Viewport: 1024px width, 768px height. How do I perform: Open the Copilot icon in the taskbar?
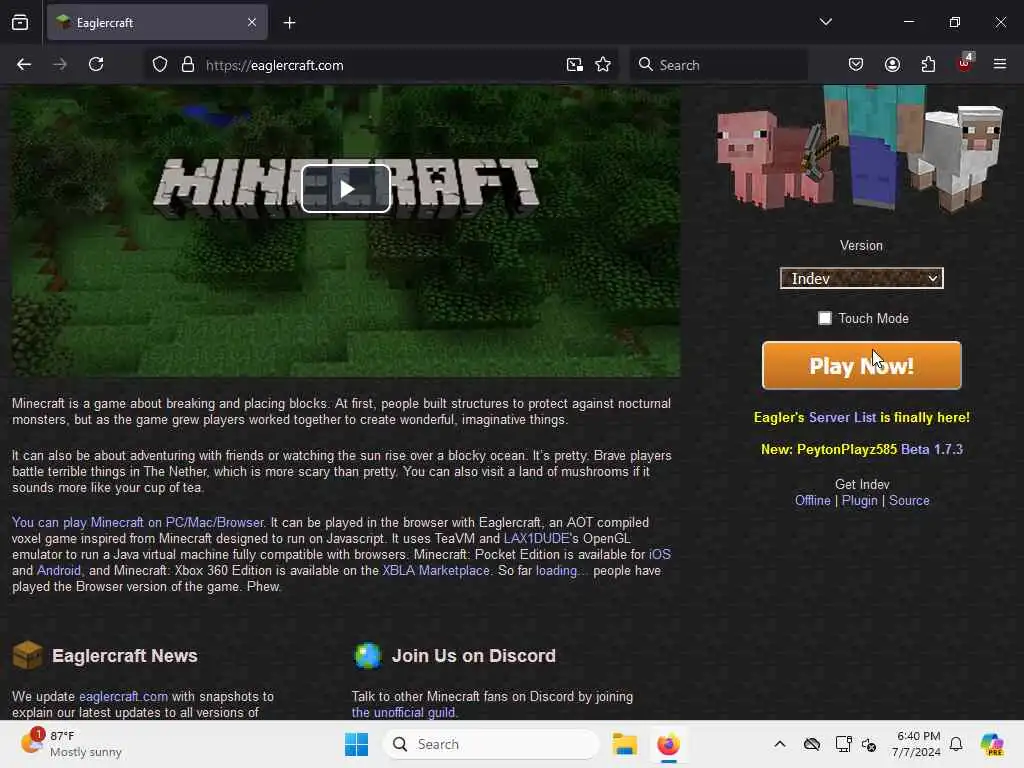[992, 744]
